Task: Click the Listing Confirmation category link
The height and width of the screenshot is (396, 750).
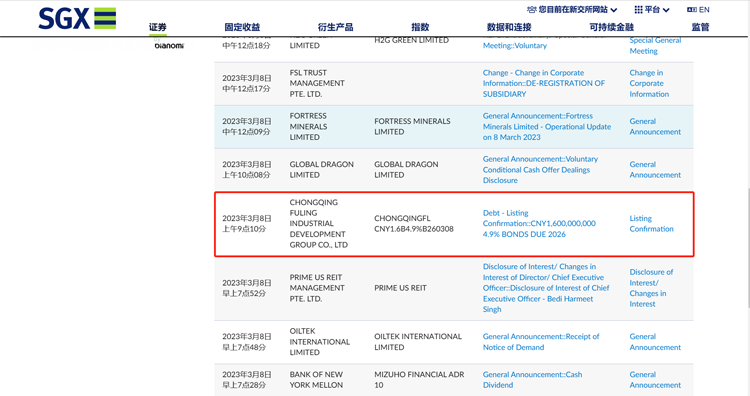Action: point(651,223)
